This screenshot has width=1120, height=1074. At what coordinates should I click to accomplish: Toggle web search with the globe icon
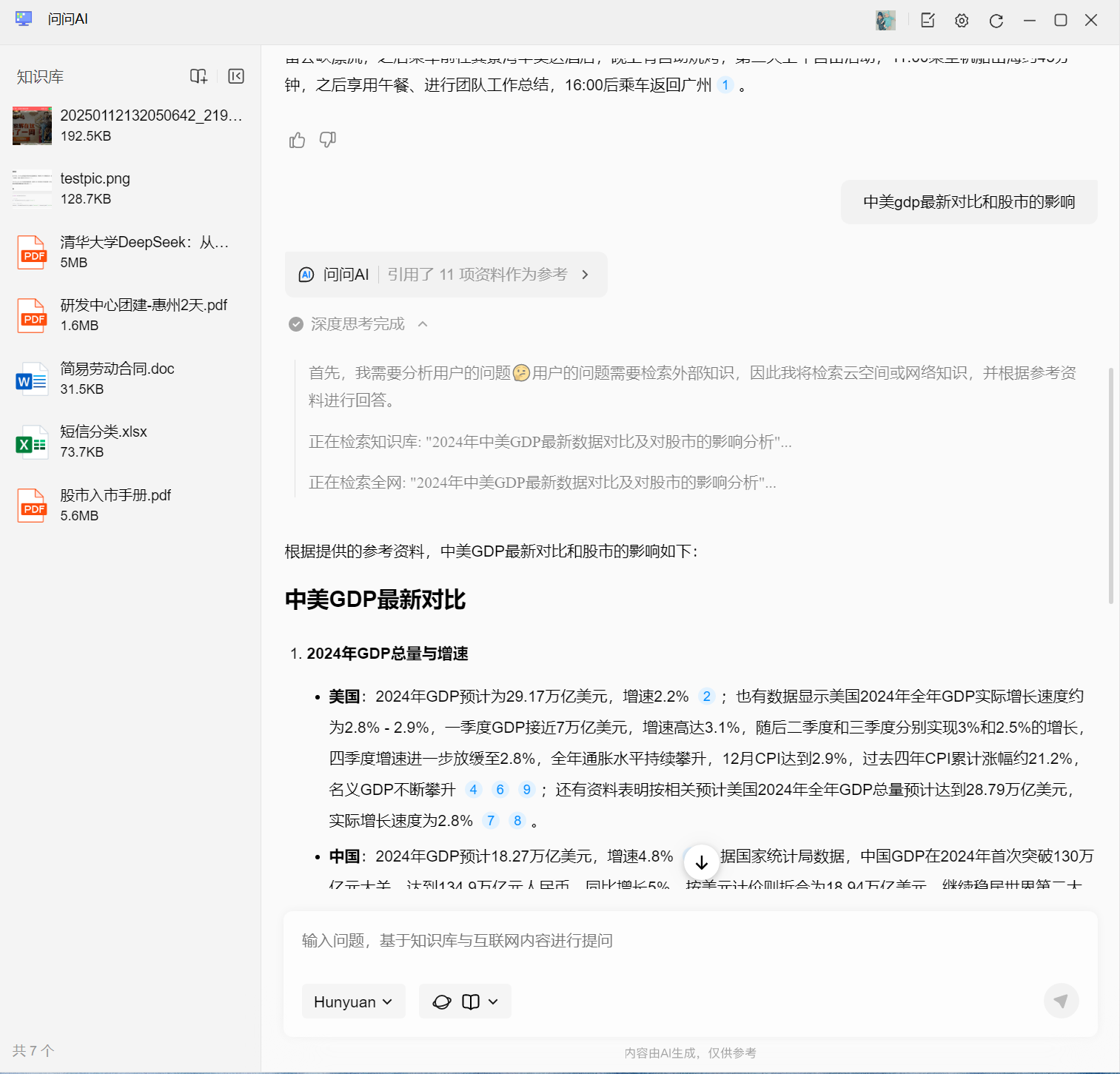coord(442,1001)
